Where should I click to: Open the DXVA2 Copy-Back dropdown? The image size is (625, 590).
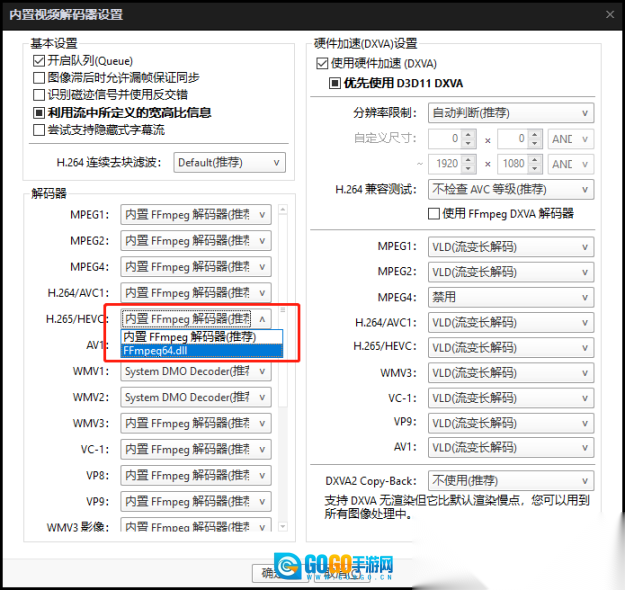pos(511,481)
